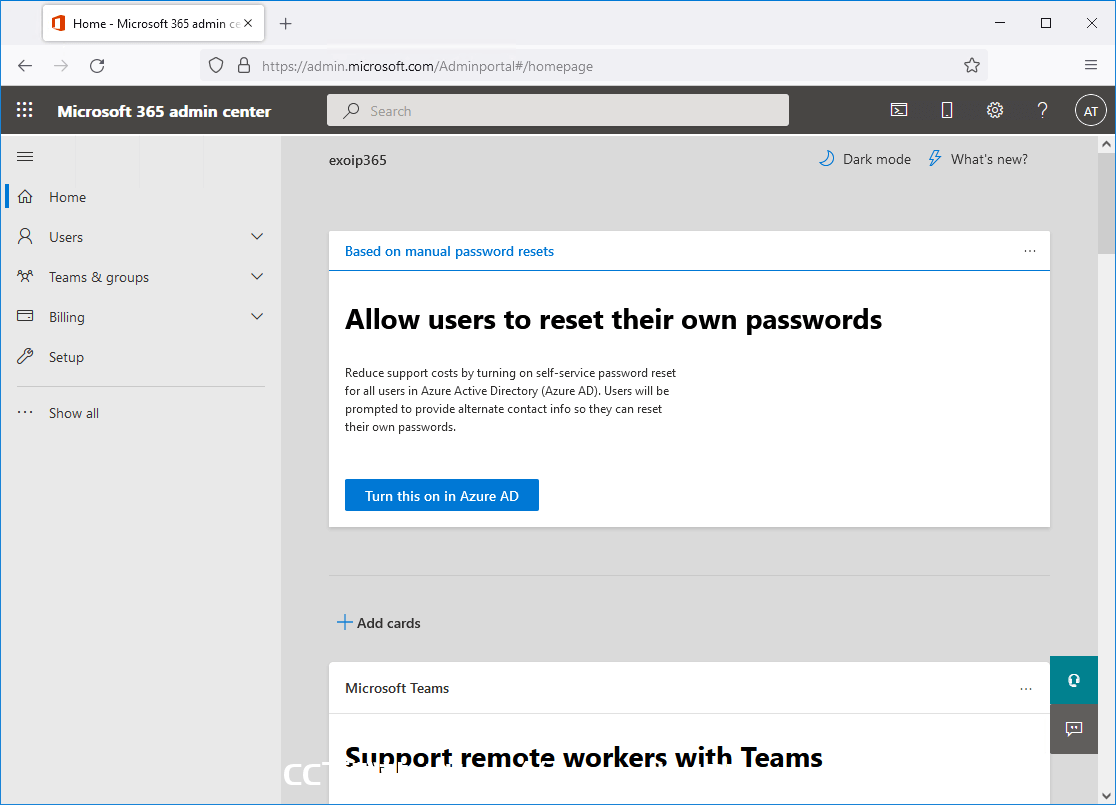Click the page scrollbar down arrow

pyautogui.click(x=1106, y=796)
